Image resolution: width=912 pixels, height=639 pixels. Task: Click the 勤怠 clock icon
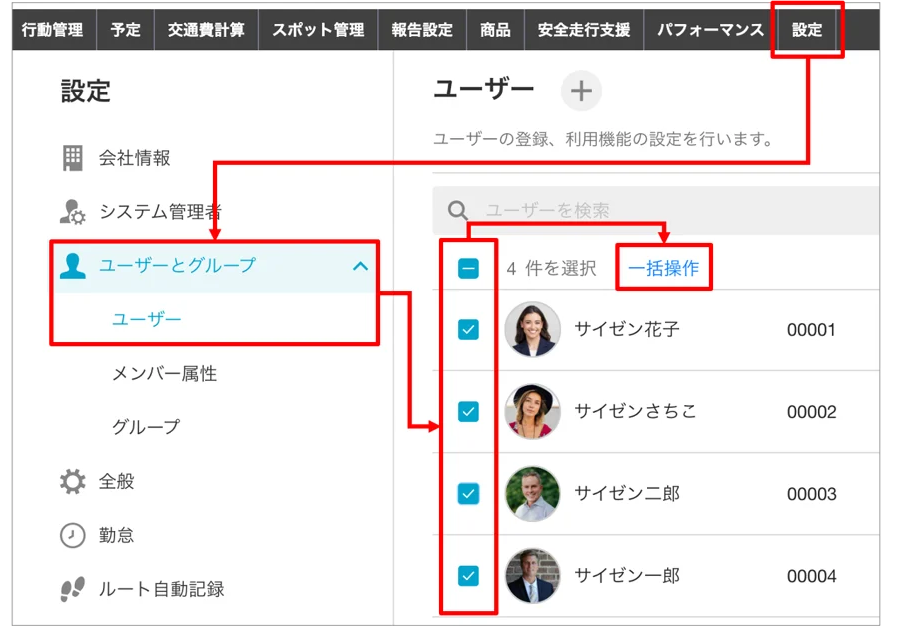pos(73,535)
